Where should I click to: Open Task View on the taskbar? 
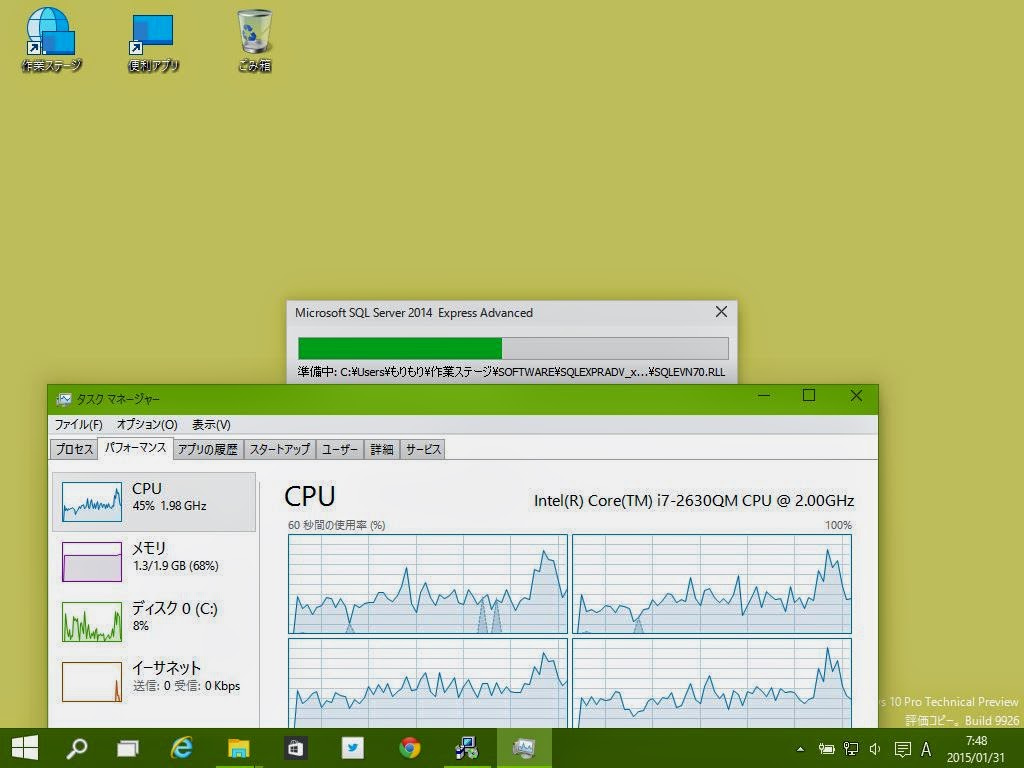(x=127, y=748)
